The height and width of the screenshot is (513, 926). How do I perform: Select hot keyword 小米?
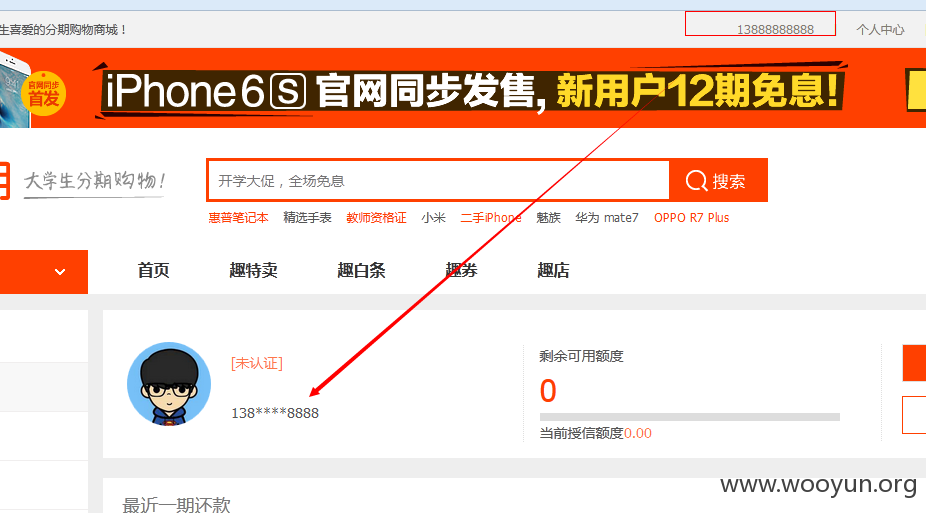(433, 218)
